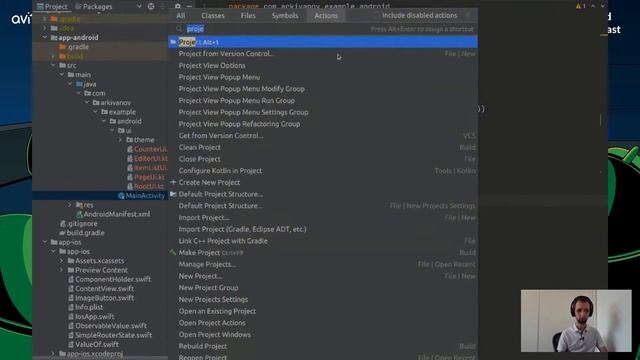Select the Actions search tab
Image resolution: width=640 pixels, height=360 pixels.
pos(326,16)
